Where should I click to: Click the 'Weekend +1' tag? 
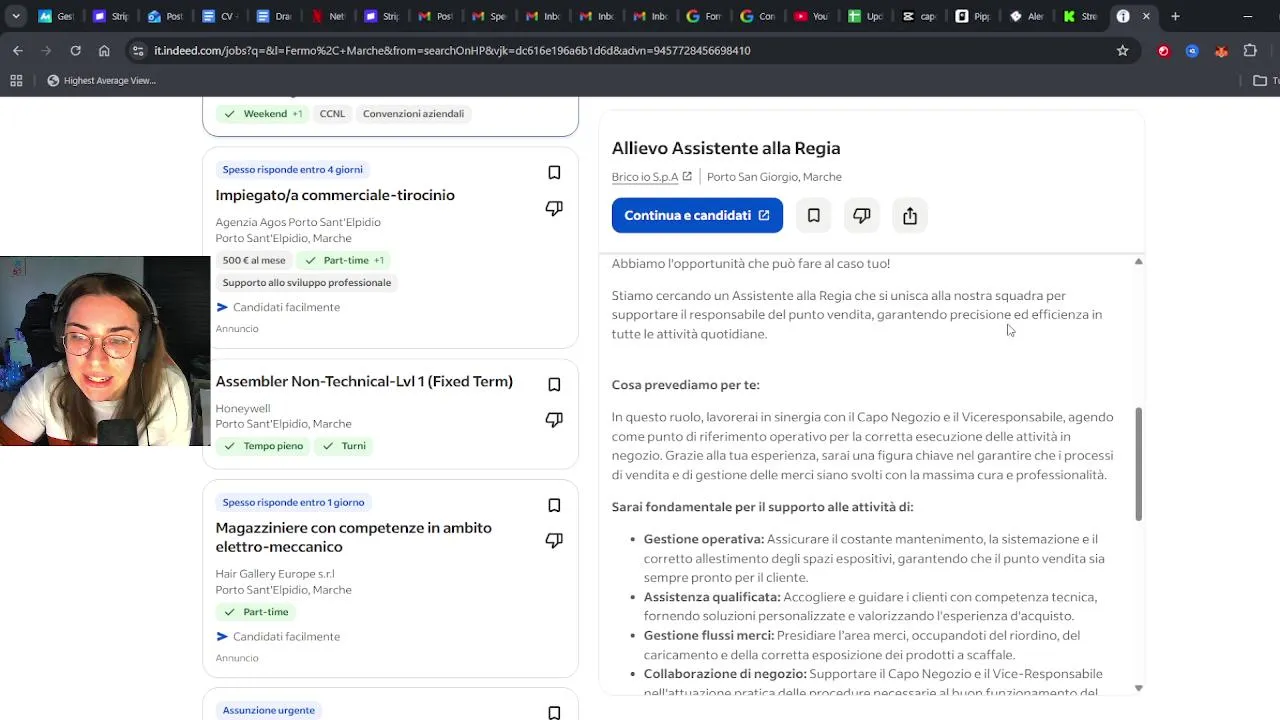pos(263,114)
